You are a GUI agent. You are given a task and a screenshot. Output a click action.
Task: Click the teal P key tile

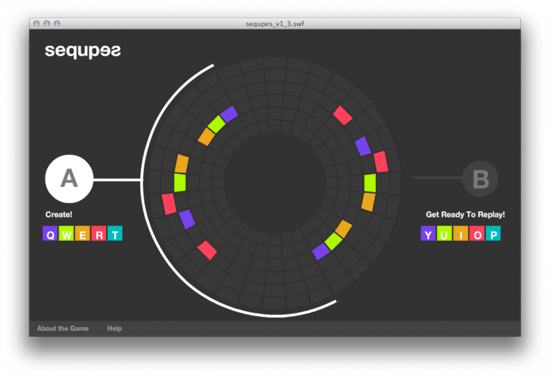pos(494,233)
